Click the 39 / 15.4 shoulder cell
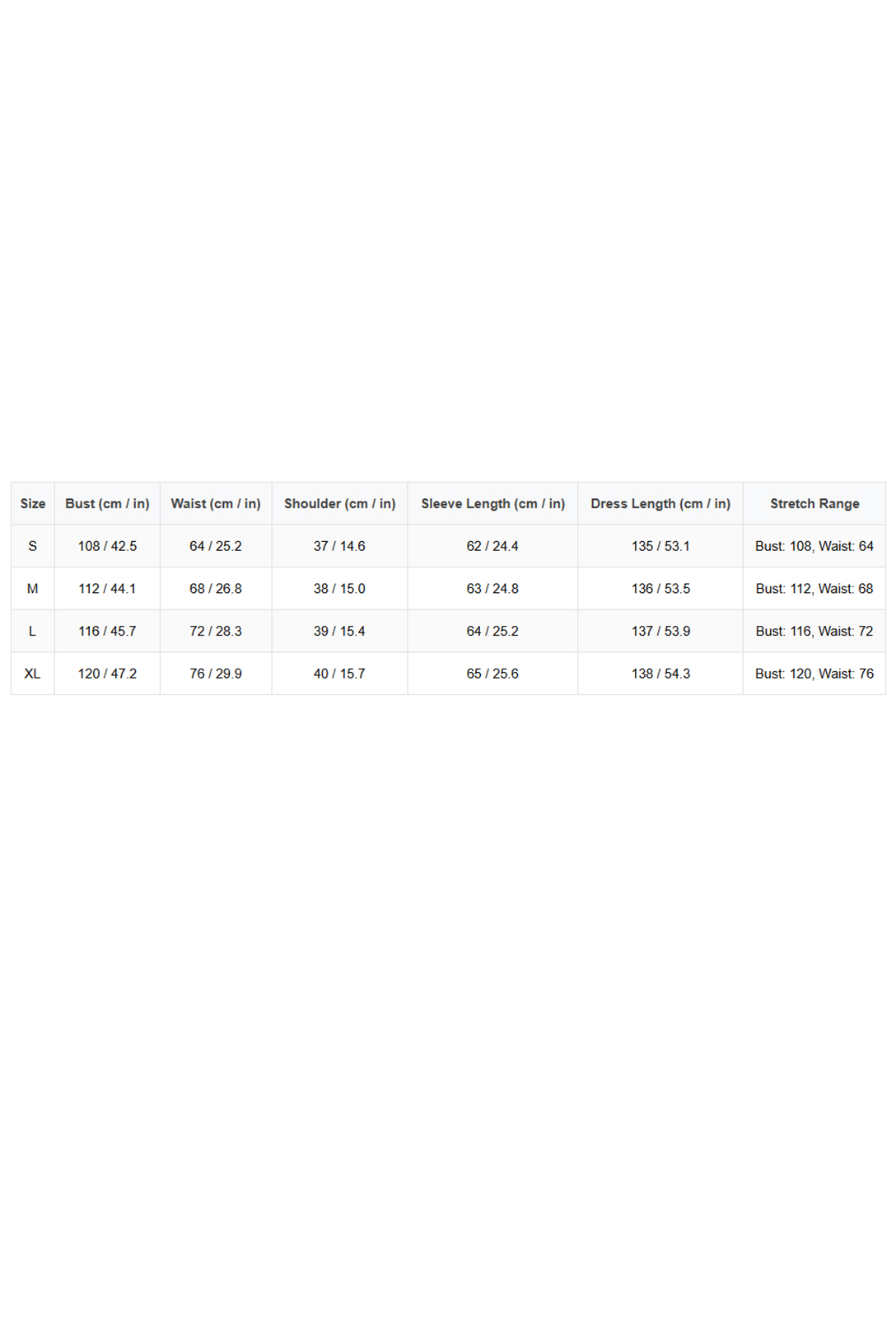Image resolution: width=896 pixels, height=1344 pixels. click(x=339, y=631)
